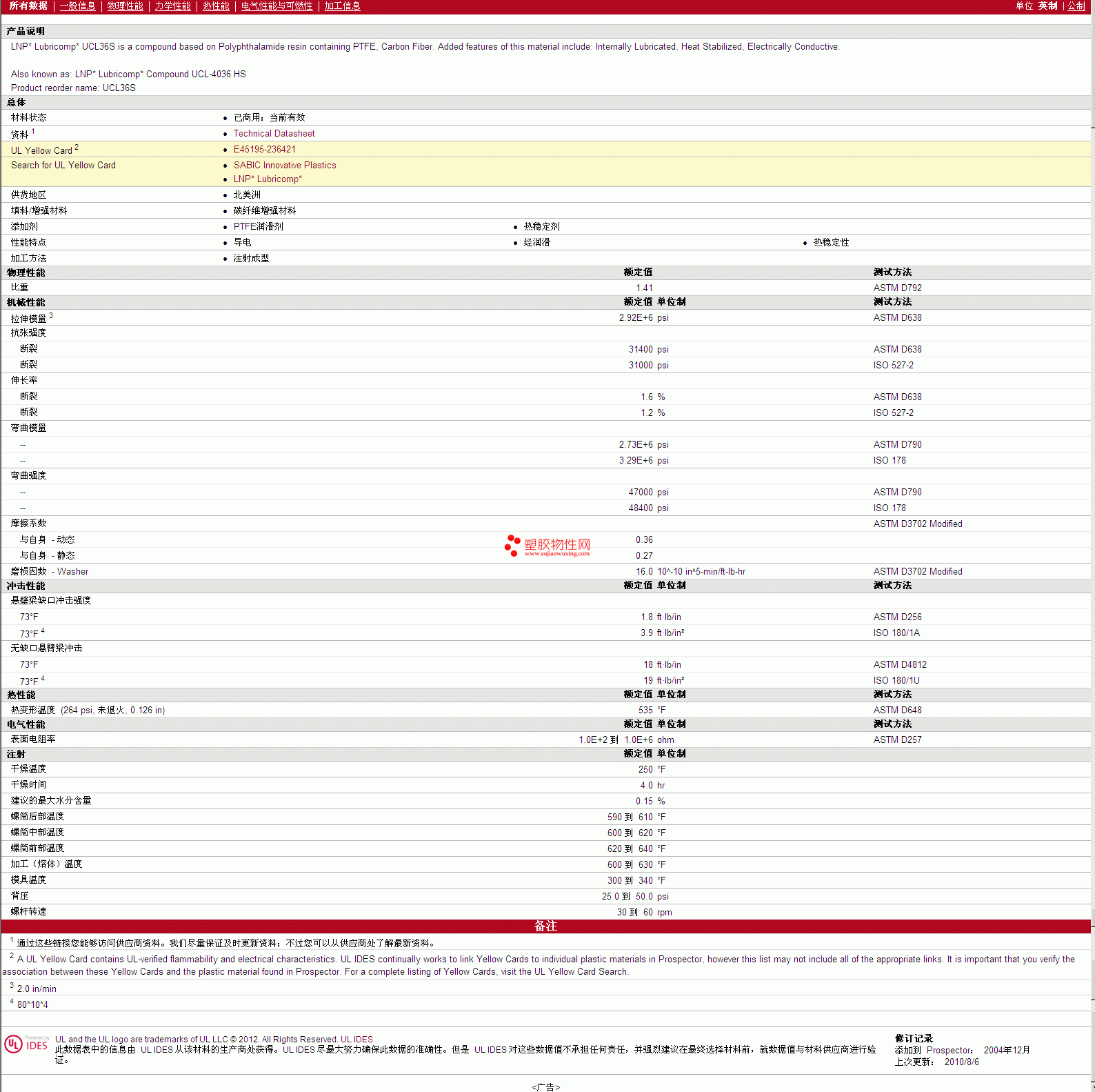
Task: Click the specific gravity value 1.41
Action: point(644,288)
